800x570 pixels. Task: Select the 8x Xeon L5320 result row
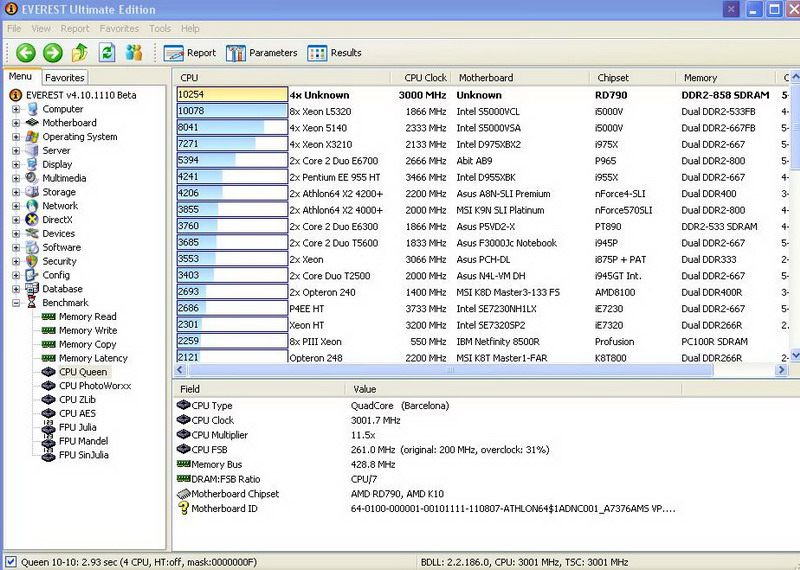coord(482,111)
